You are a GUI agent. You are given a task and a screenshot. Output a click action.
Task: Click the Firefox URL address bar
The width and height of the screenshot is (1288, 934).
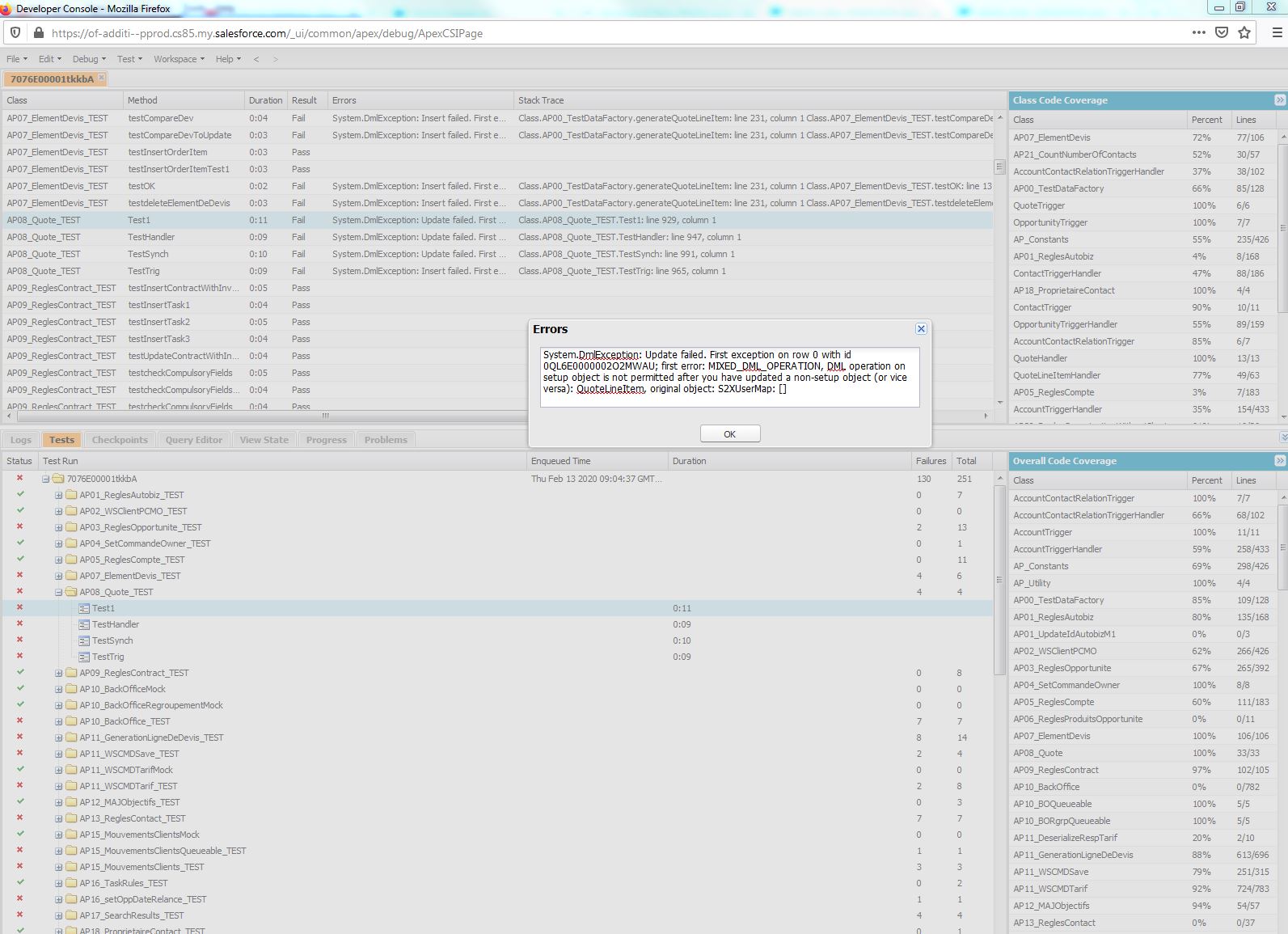point(566,33)
